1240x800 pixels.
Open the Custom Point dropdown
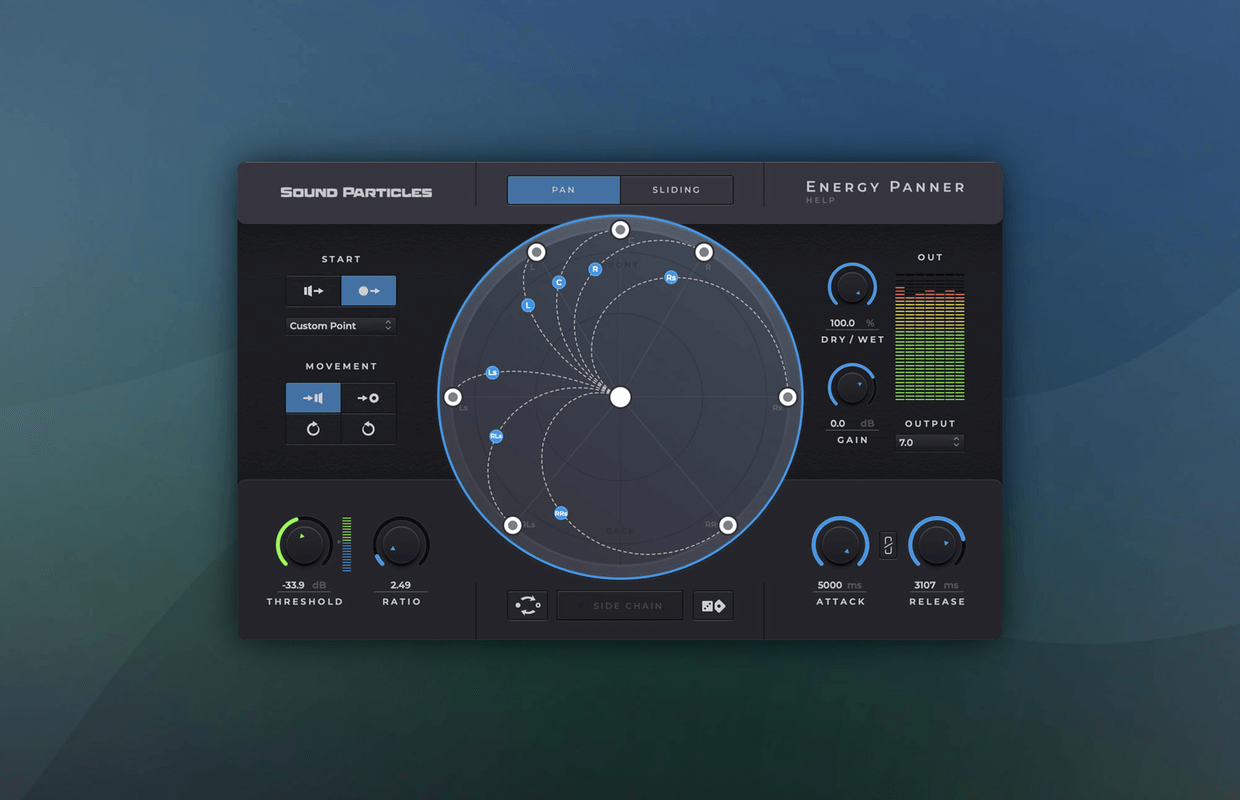tap(341, 326)
